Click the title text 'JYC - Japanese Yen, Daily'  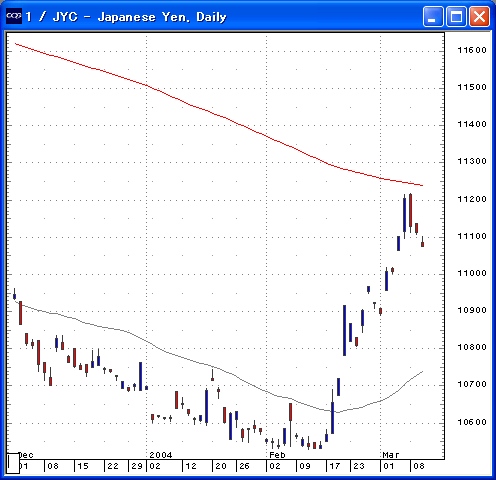coord(140,17)
